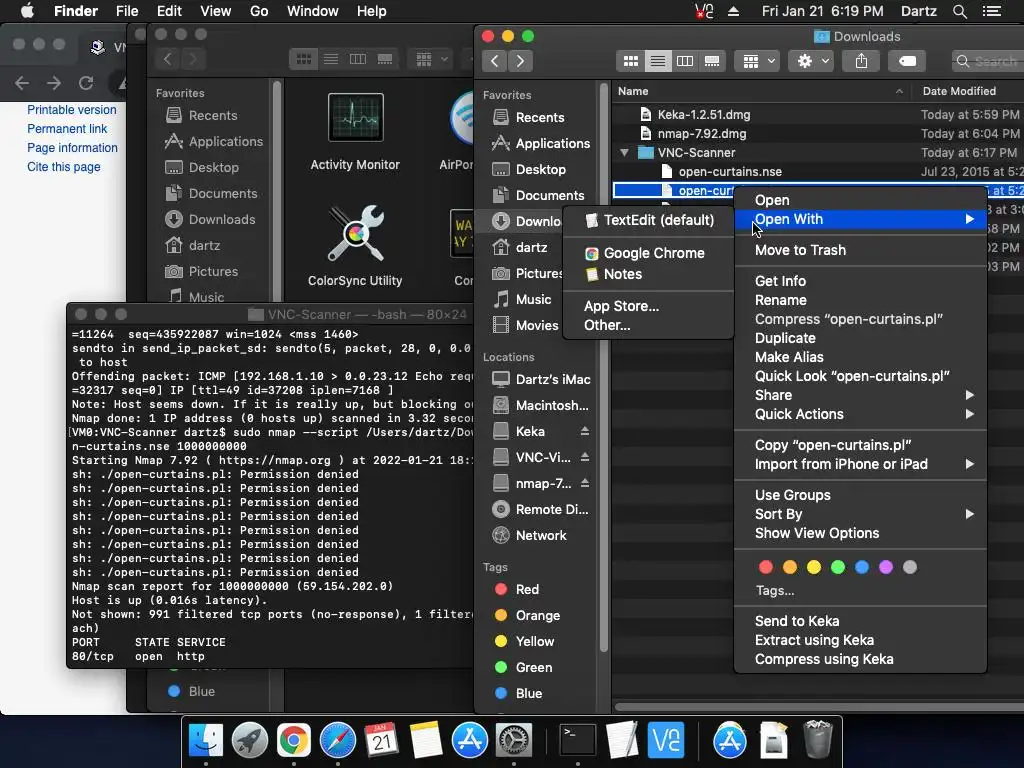The height and width of the screenshot is (768, 1024).
Task: Click the Search field in Downloads window
Action: tap(987, 61)
